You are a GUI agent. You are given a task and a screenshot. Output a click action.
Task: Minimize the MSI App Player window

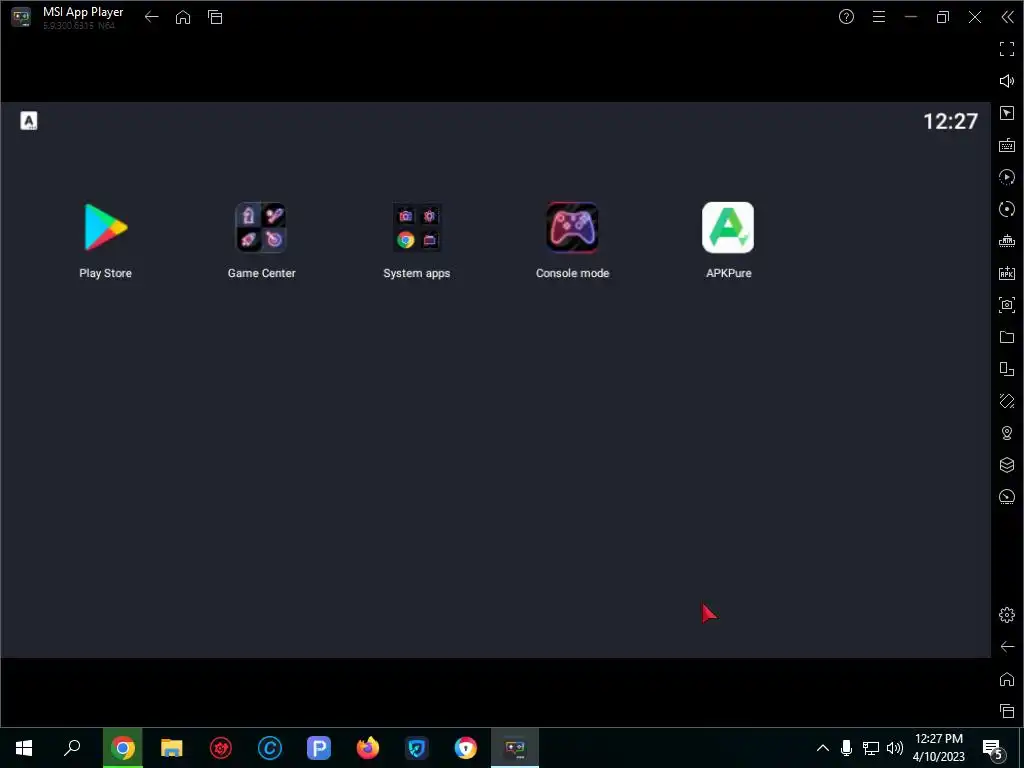911,17
